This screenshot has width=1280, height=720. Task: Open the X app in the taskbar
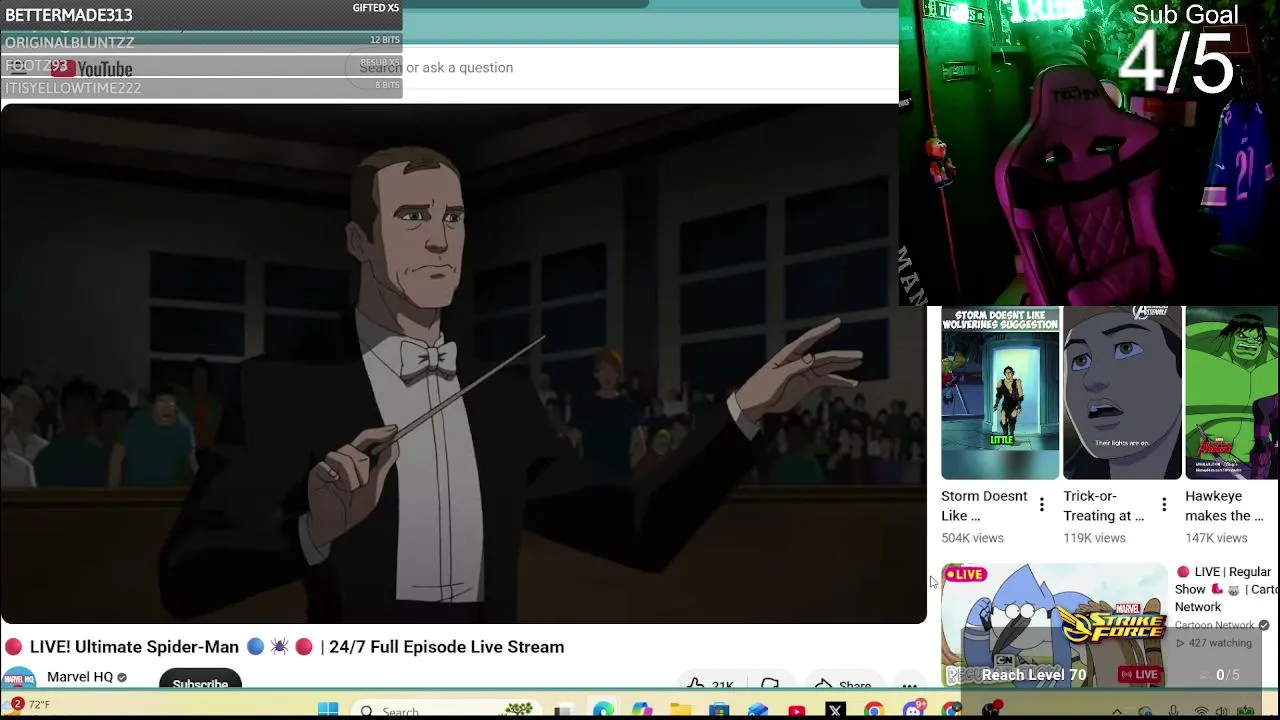tap(836, 711)
